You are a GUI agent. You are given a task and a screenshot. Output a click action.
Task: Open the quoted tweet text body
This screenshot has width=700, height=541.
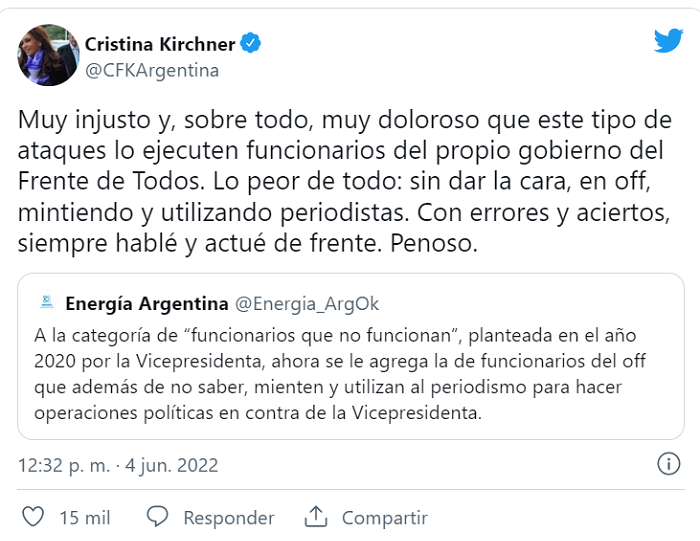point(340,374)
